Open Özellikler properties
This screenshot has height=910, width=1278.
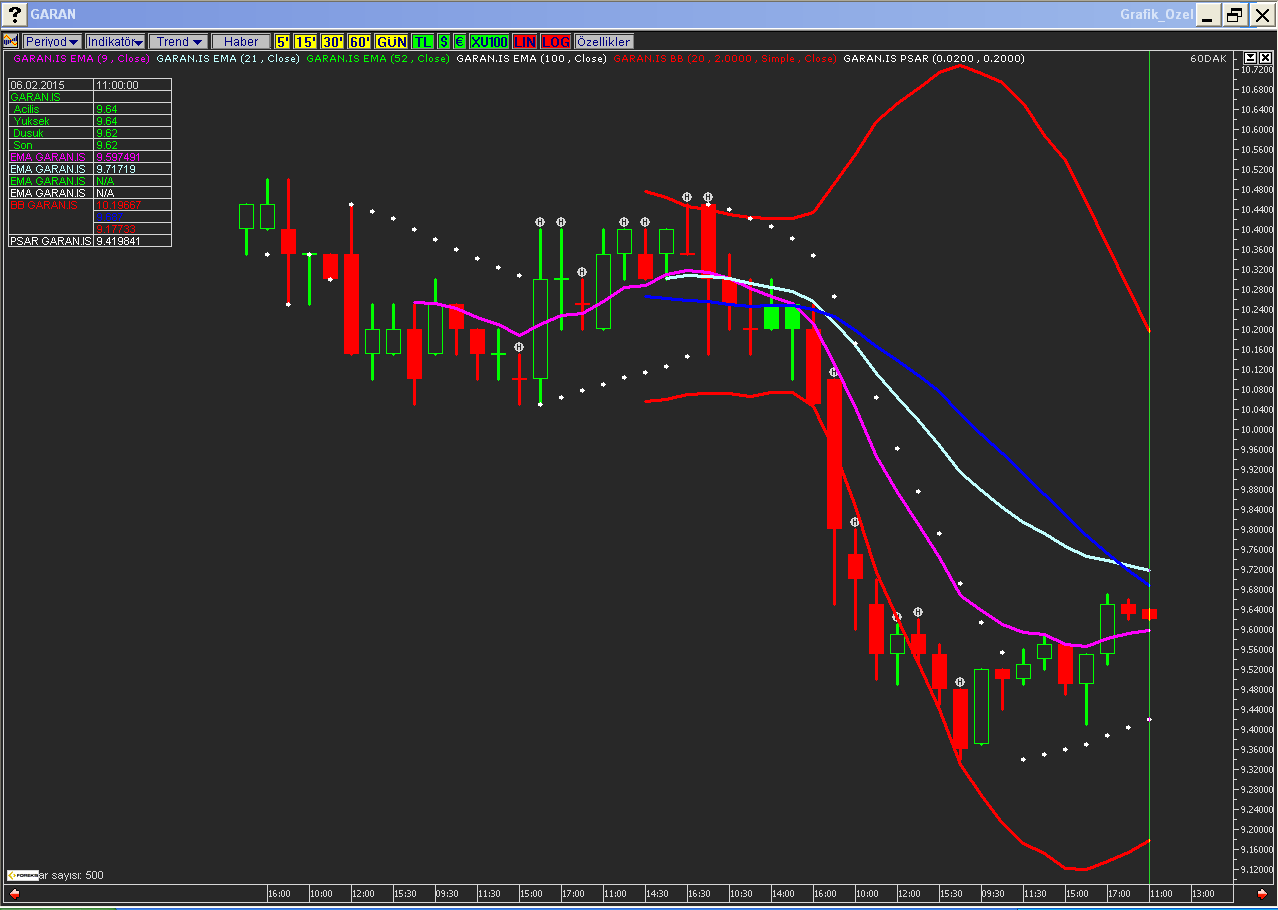tap(604, 41)
